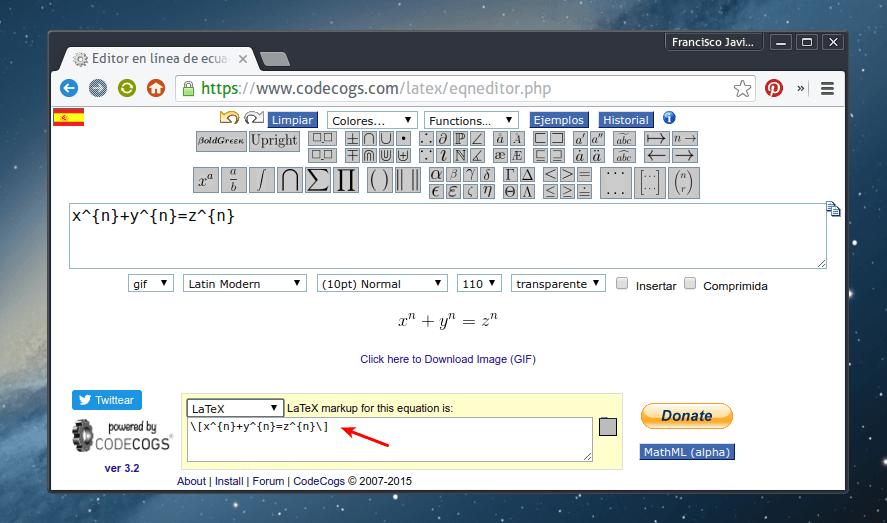Image resolution: width=887 pixels, height=523 pixels.
Task: Enable the Insertar checkbox
Action: click(x=622, y=284)
